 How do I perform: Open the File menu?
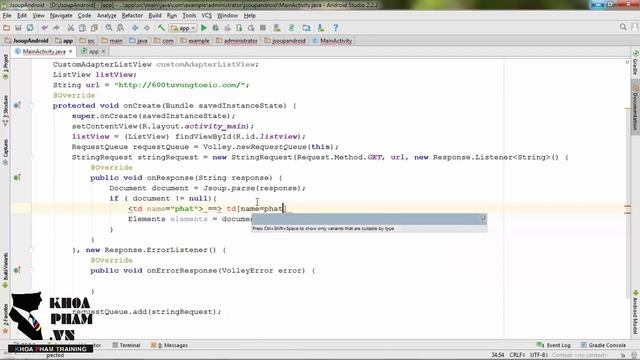pos(7,16)
